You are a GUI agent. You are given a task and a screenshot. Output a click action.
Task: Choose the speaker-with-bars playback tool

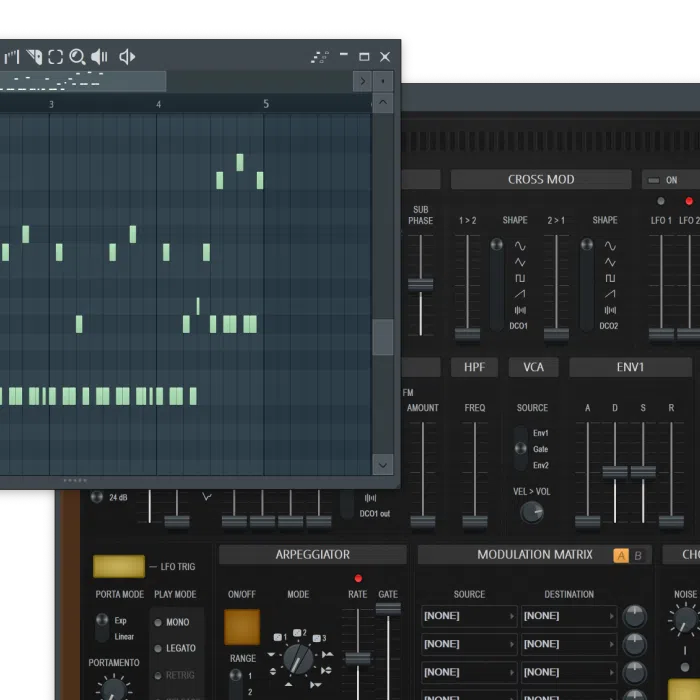point(99,57)
